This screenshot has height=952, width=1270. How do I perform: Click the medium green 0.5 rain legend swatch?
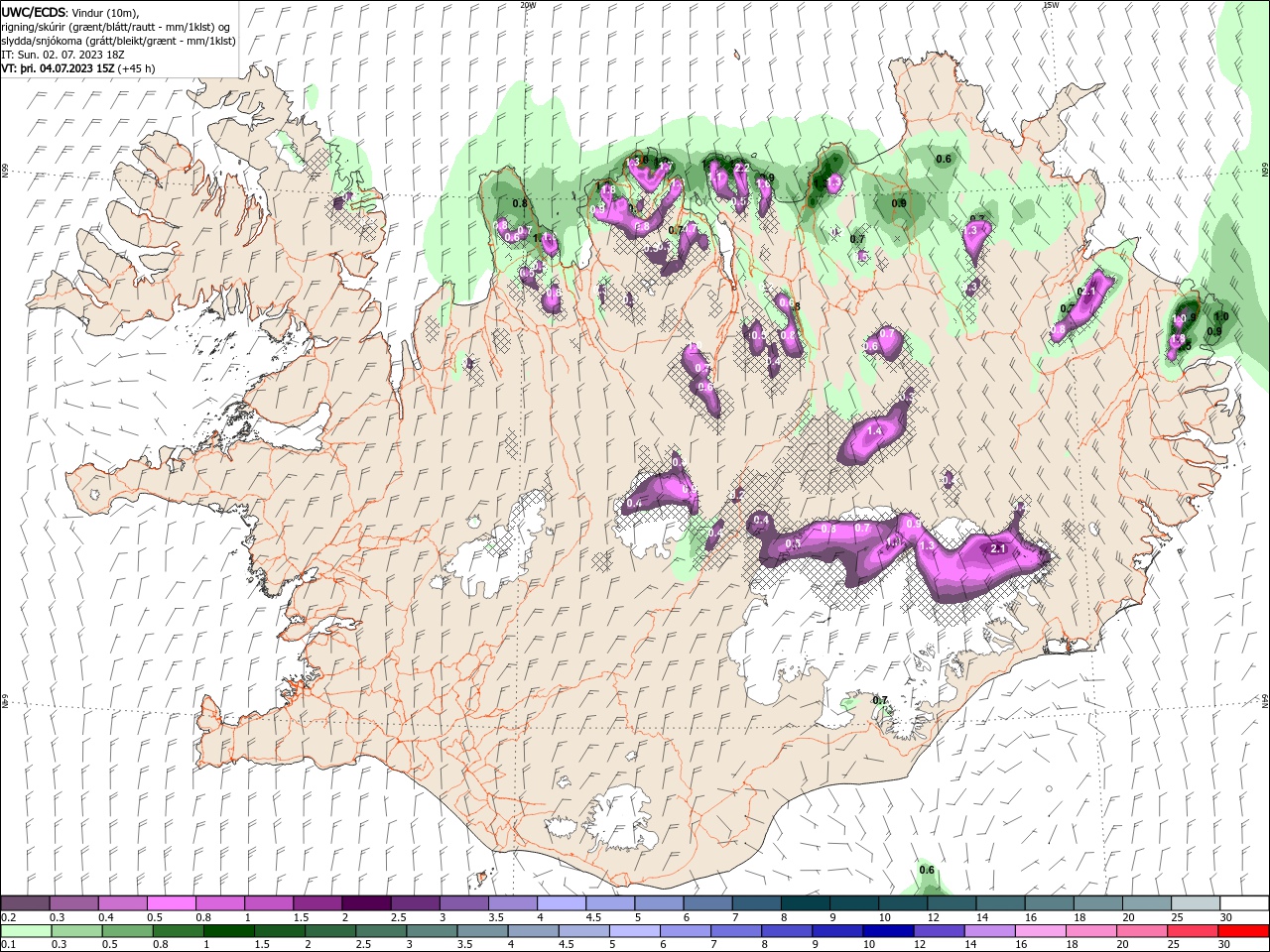tap(127, 931)
